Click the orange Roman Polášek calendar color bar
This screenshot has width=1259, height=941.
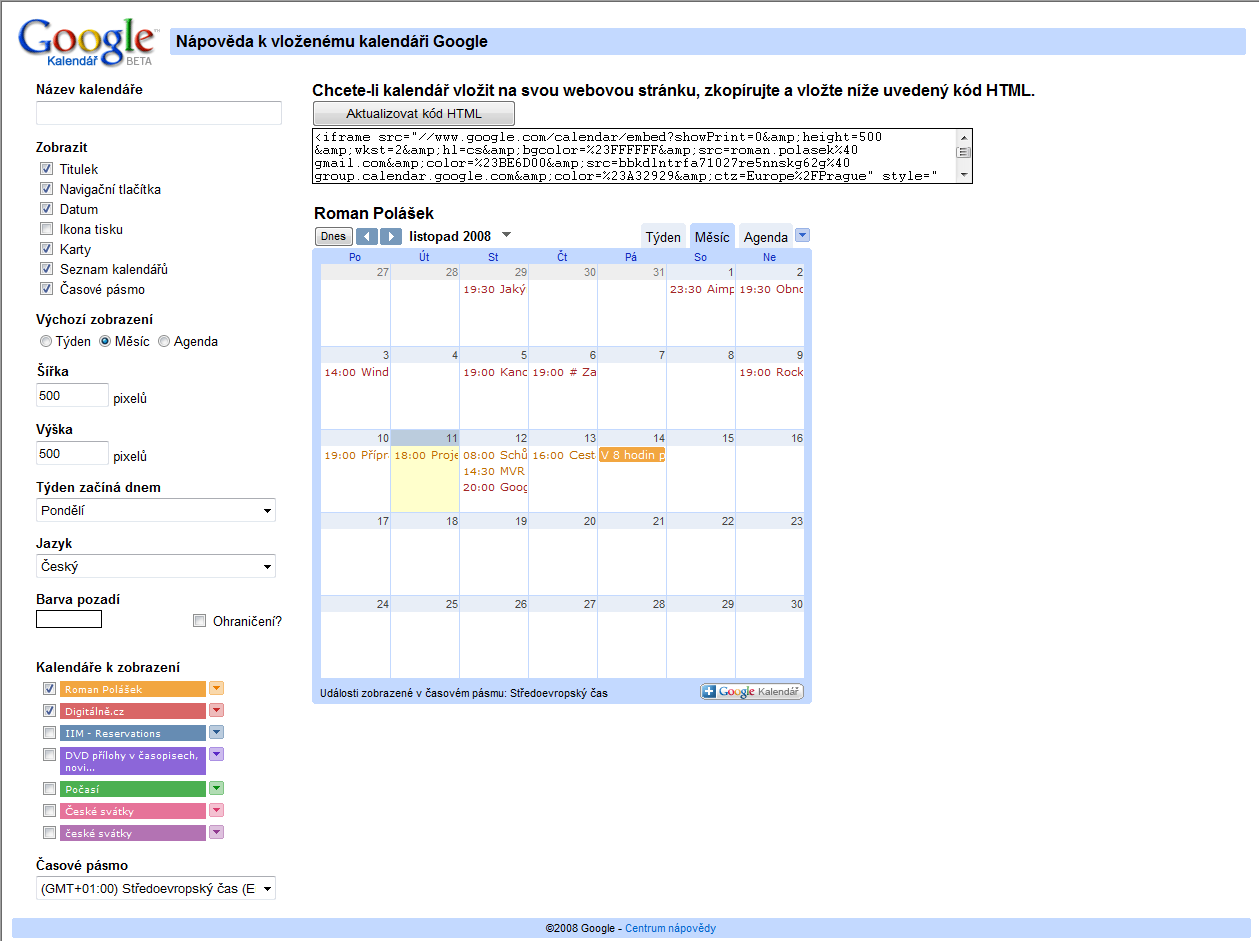[x=133, y=689]
